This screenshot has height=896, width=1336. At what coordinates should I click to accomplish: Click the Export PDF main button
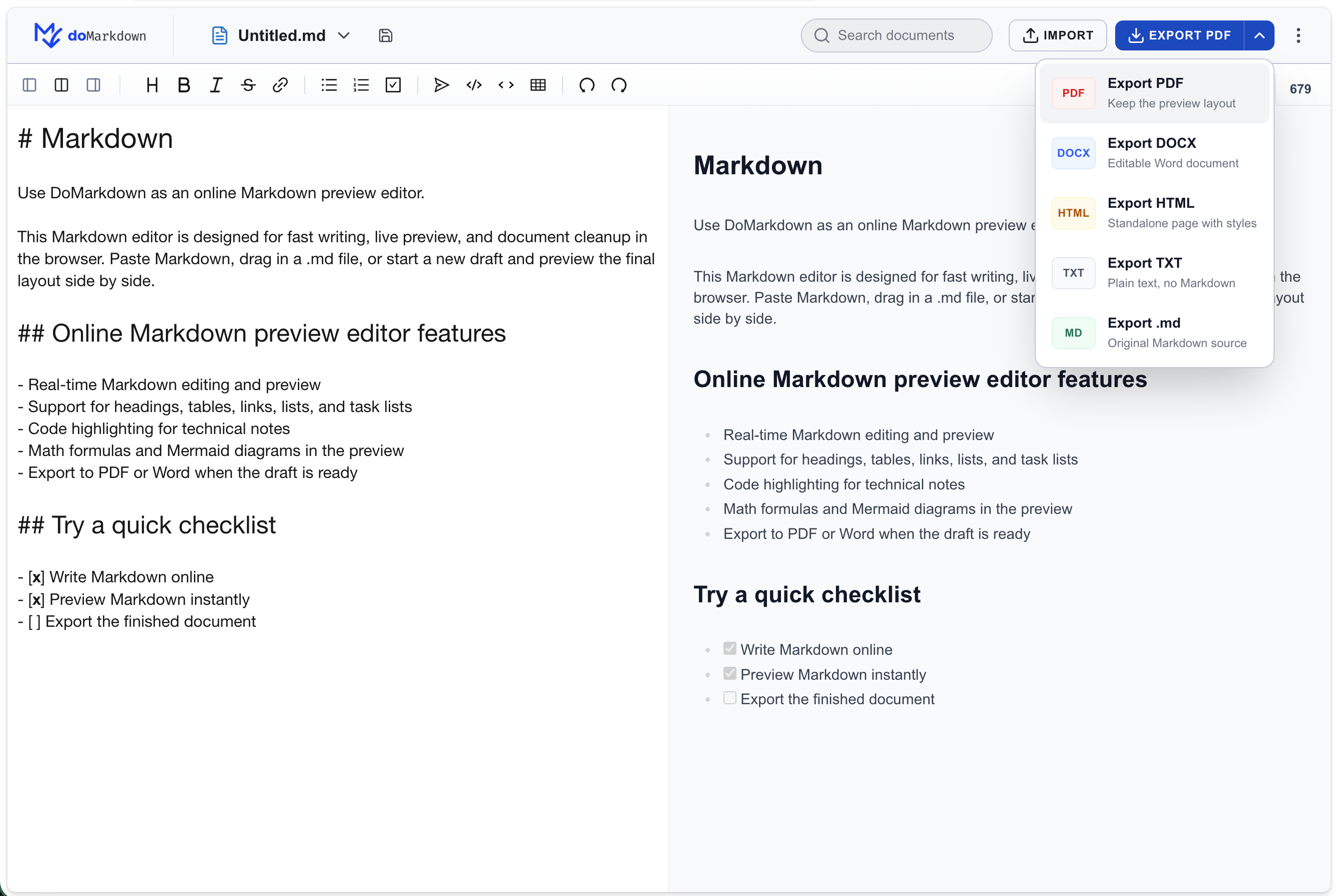coord(1179,35)
